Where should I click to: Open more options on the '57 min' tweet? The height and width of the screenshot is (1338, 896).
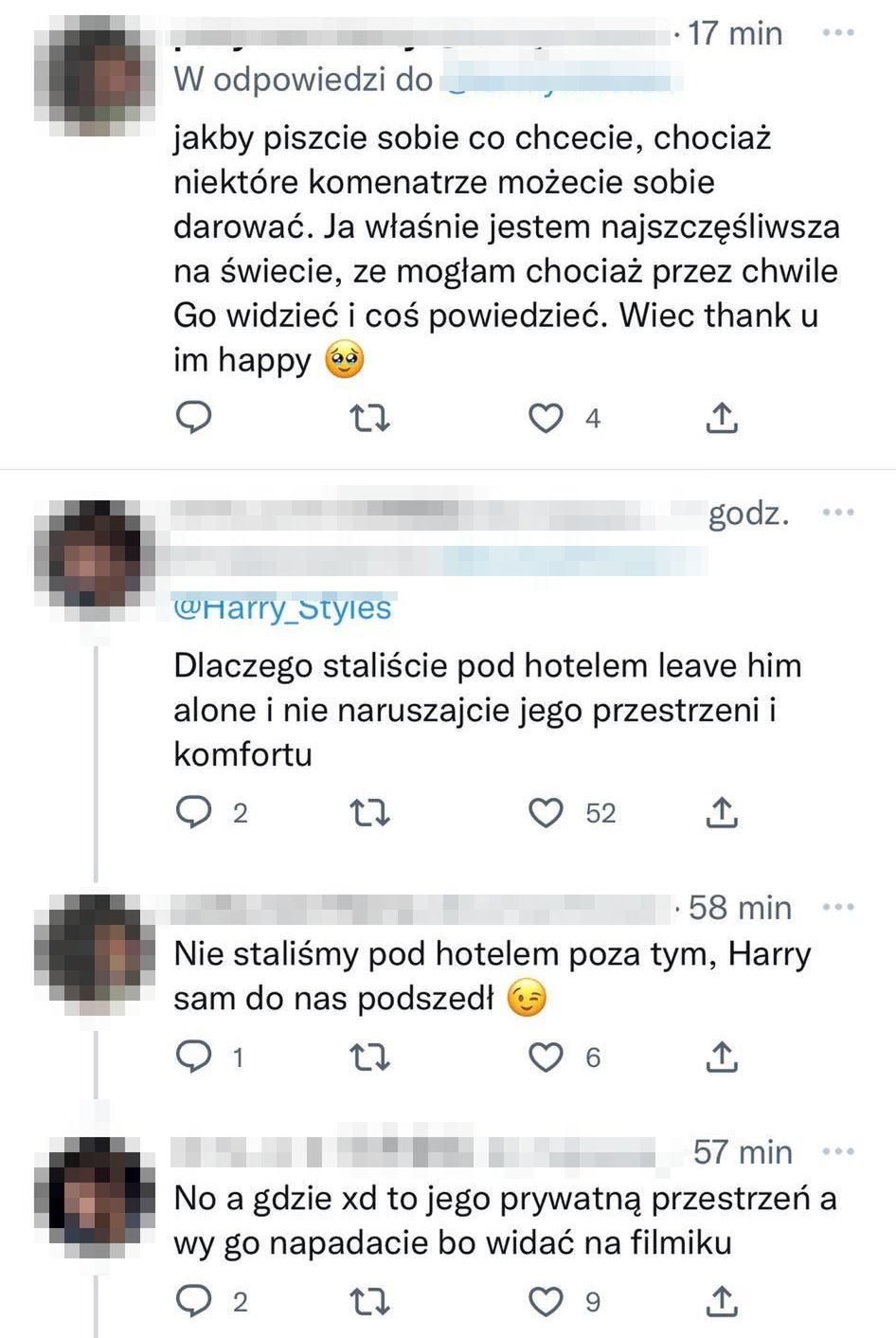tap(837, 1152)
